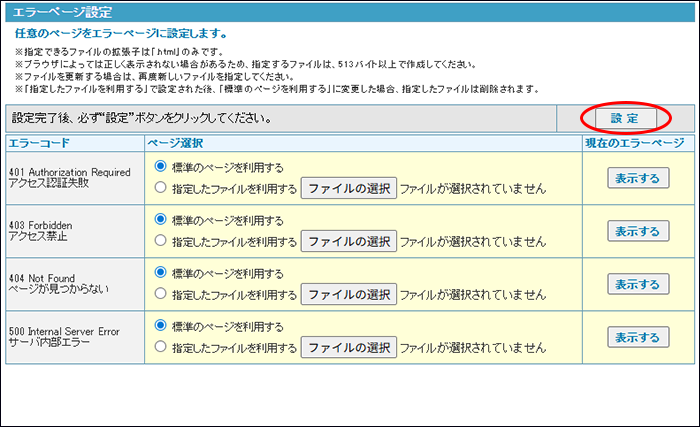
Task: Pick standard page for 500 Internal Server Error
Action: (161, 326)
